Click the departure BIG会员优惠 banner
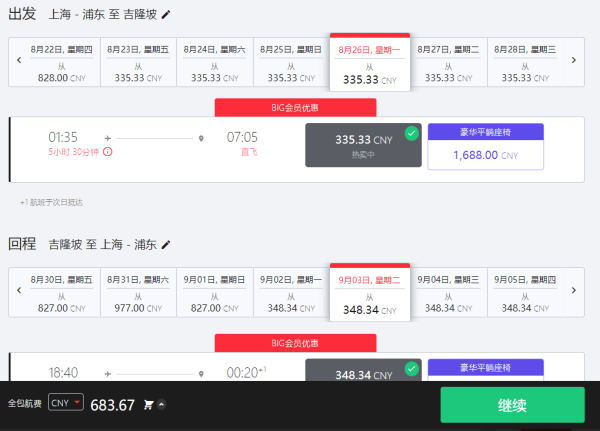 (295, 108)
